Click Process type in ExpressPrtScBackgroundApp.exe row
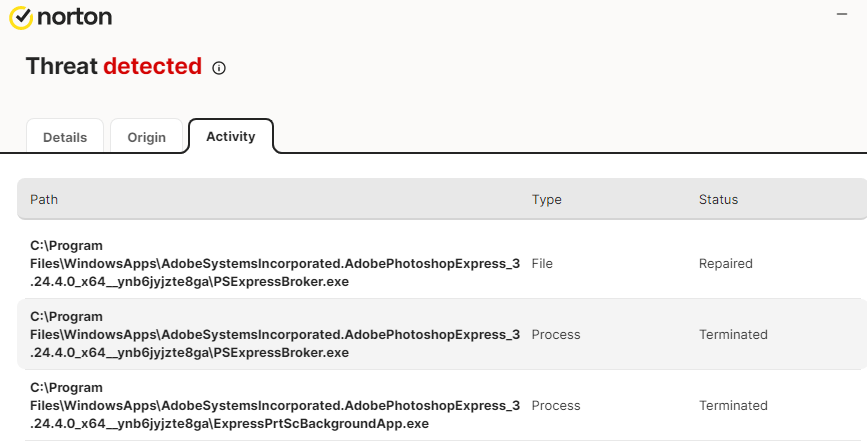Image resolution: width=867 pixels, height=444 pixels. point(555,405)
